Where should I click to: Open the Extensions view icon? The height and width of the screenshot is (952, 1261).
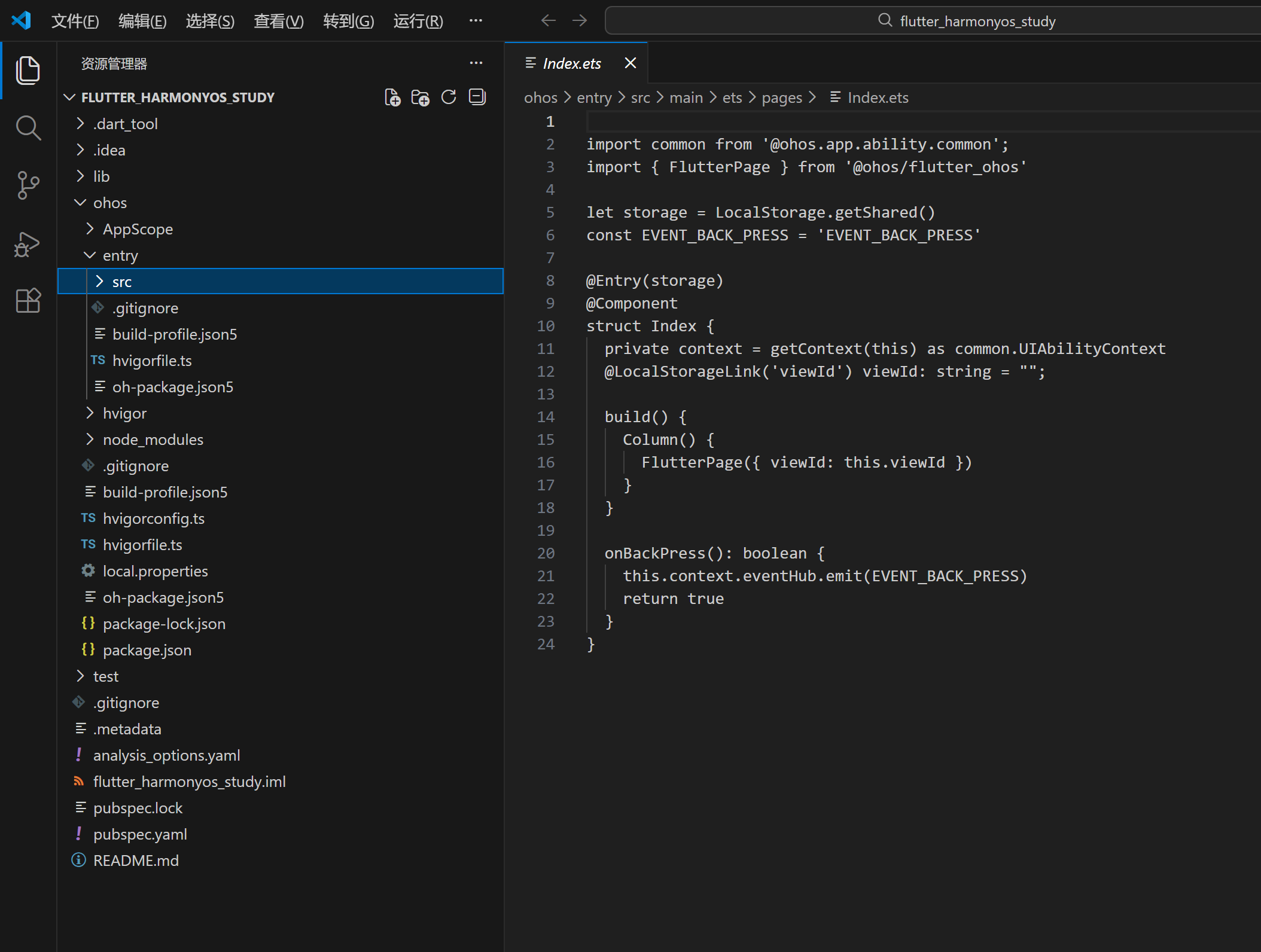pyautogui.click(x=28, y=300)
